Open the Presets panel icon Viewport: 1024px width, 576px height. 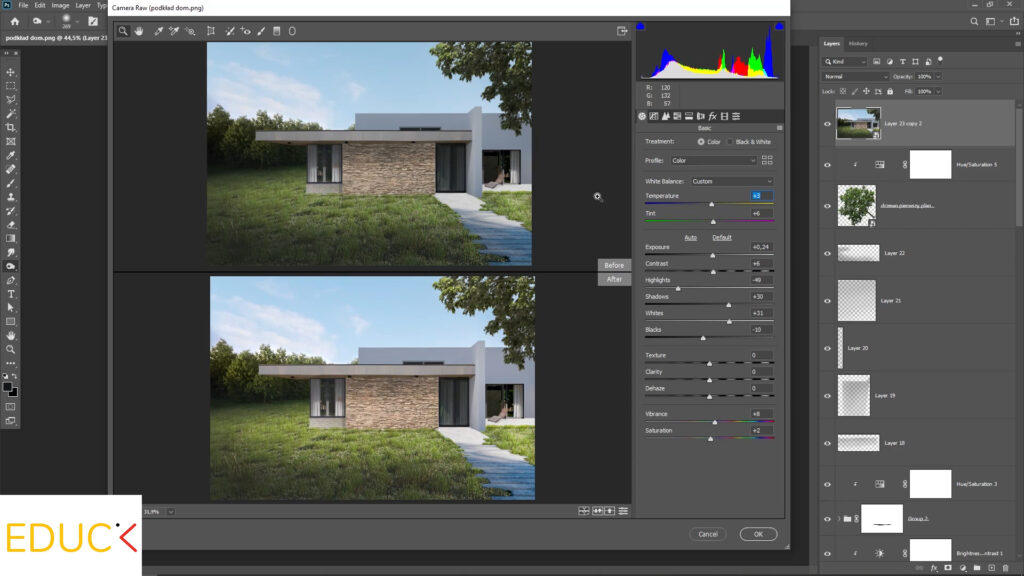click(x=736, y=116)
